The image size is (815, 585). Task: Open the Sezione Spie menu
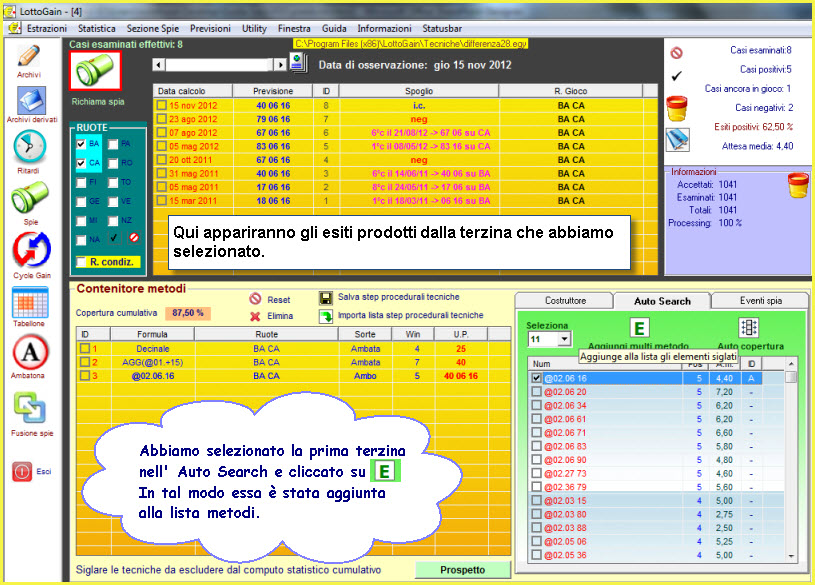pyautogui.click(x=153, y=29)
